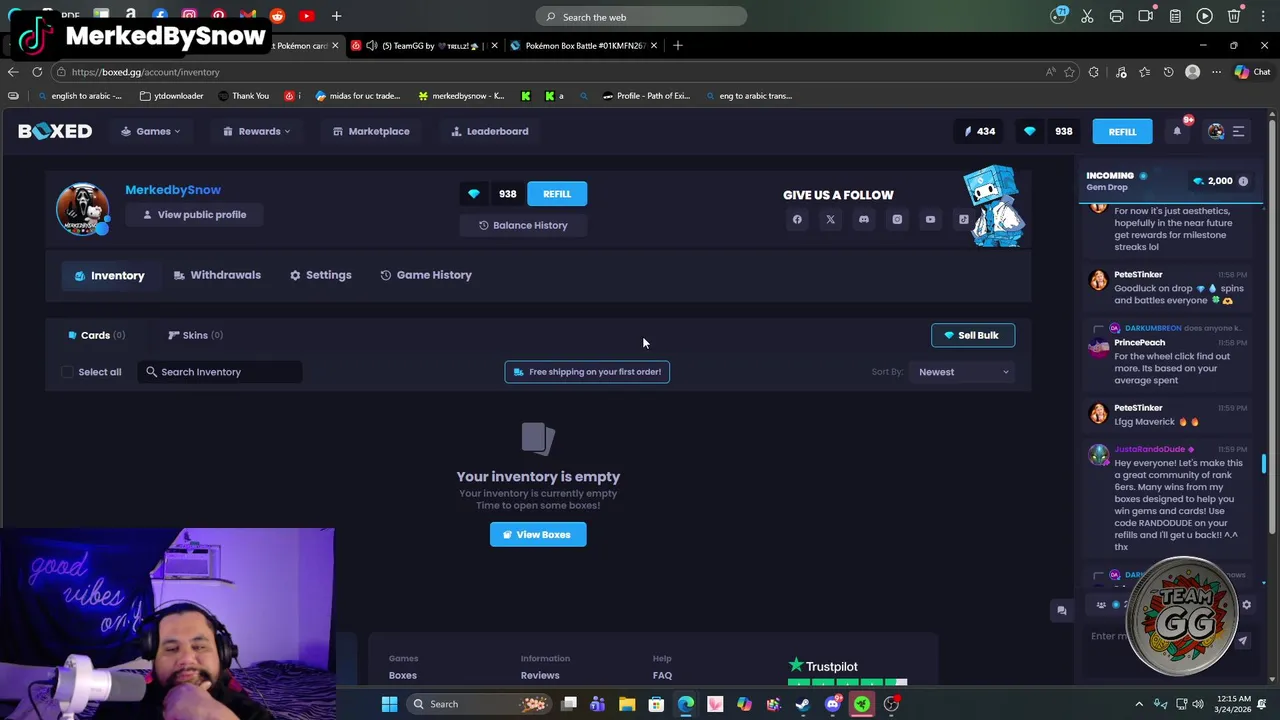Select the Cards (0) tab
This screenshot has width=1280, height=720.
point(96,335)
